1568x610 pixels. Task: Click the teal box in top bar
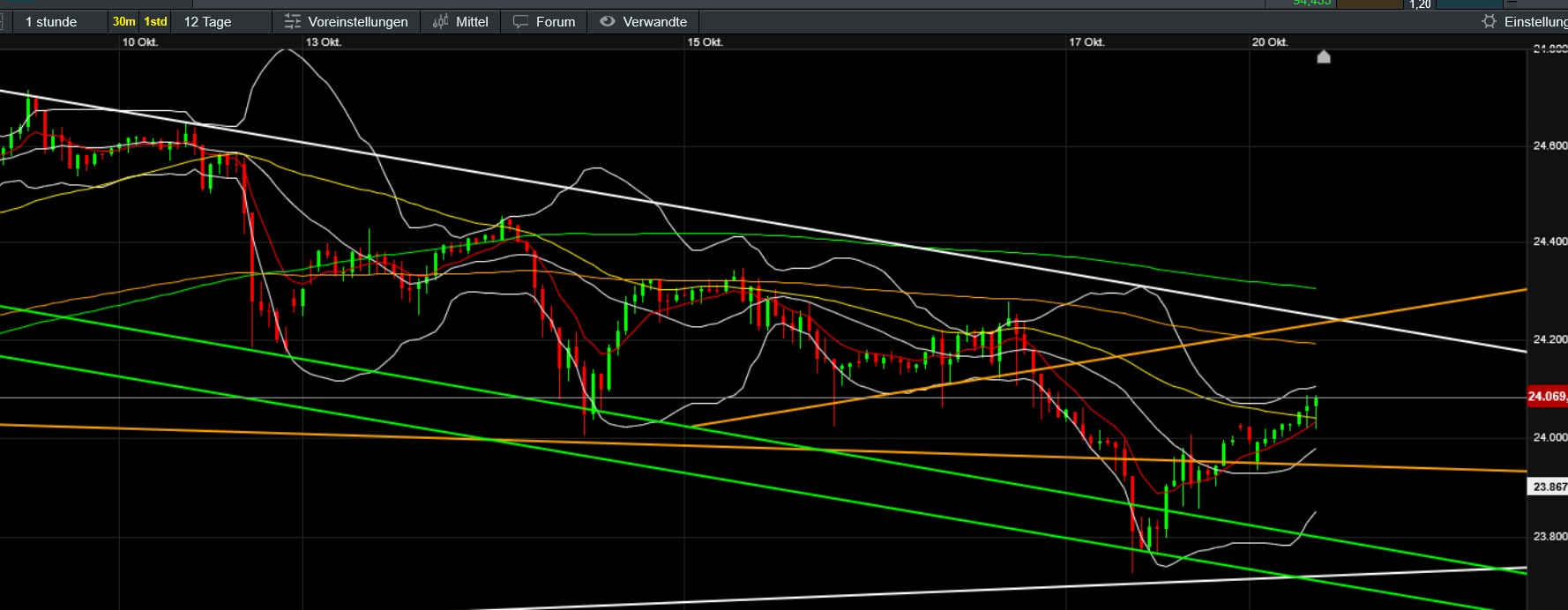pos(1468,4)
